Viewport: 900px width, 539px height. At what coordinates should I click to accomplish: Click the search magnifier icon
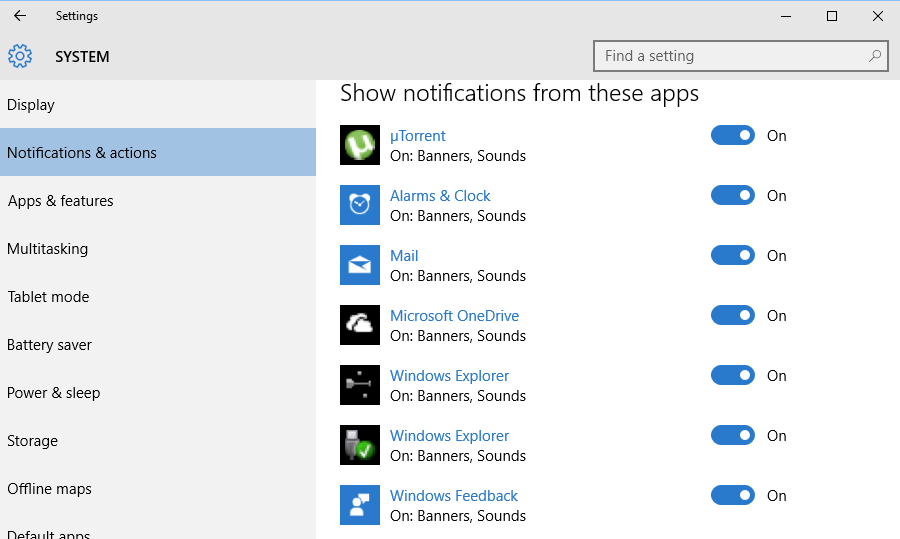875,56
